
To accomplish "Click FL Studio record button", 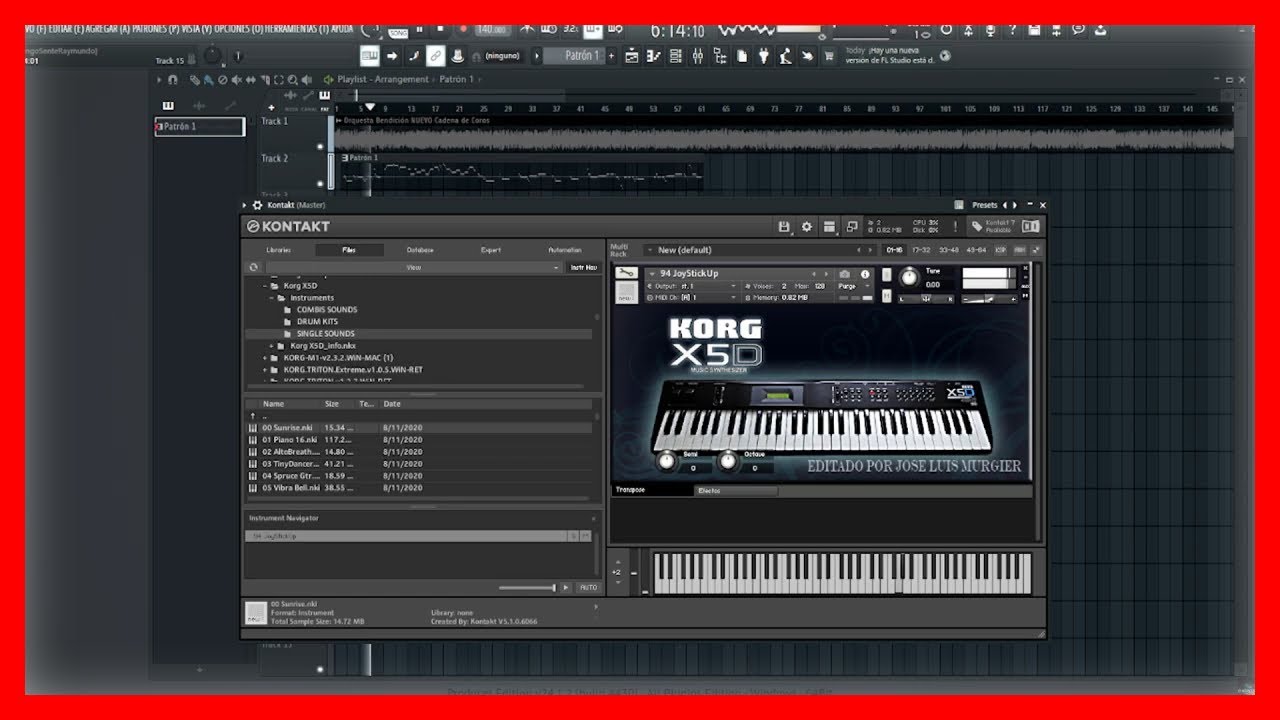I will (x=464, y=31).
